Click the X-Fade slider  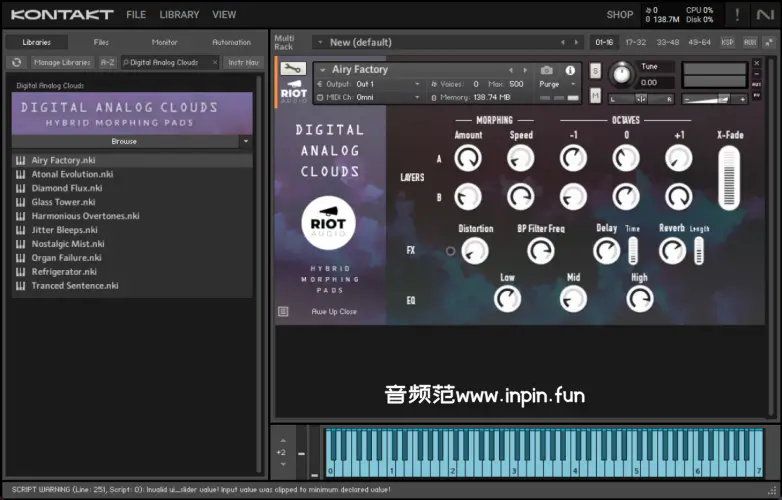[x=729, y=177]
